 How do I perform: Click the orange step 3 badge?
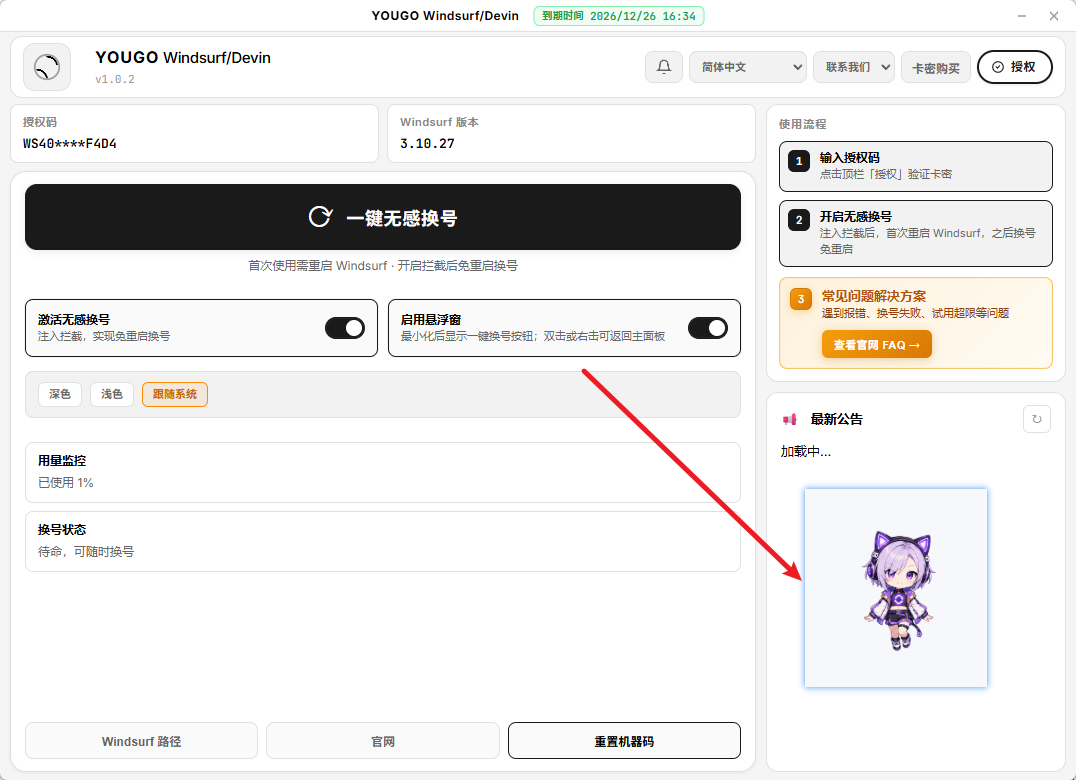801,299
